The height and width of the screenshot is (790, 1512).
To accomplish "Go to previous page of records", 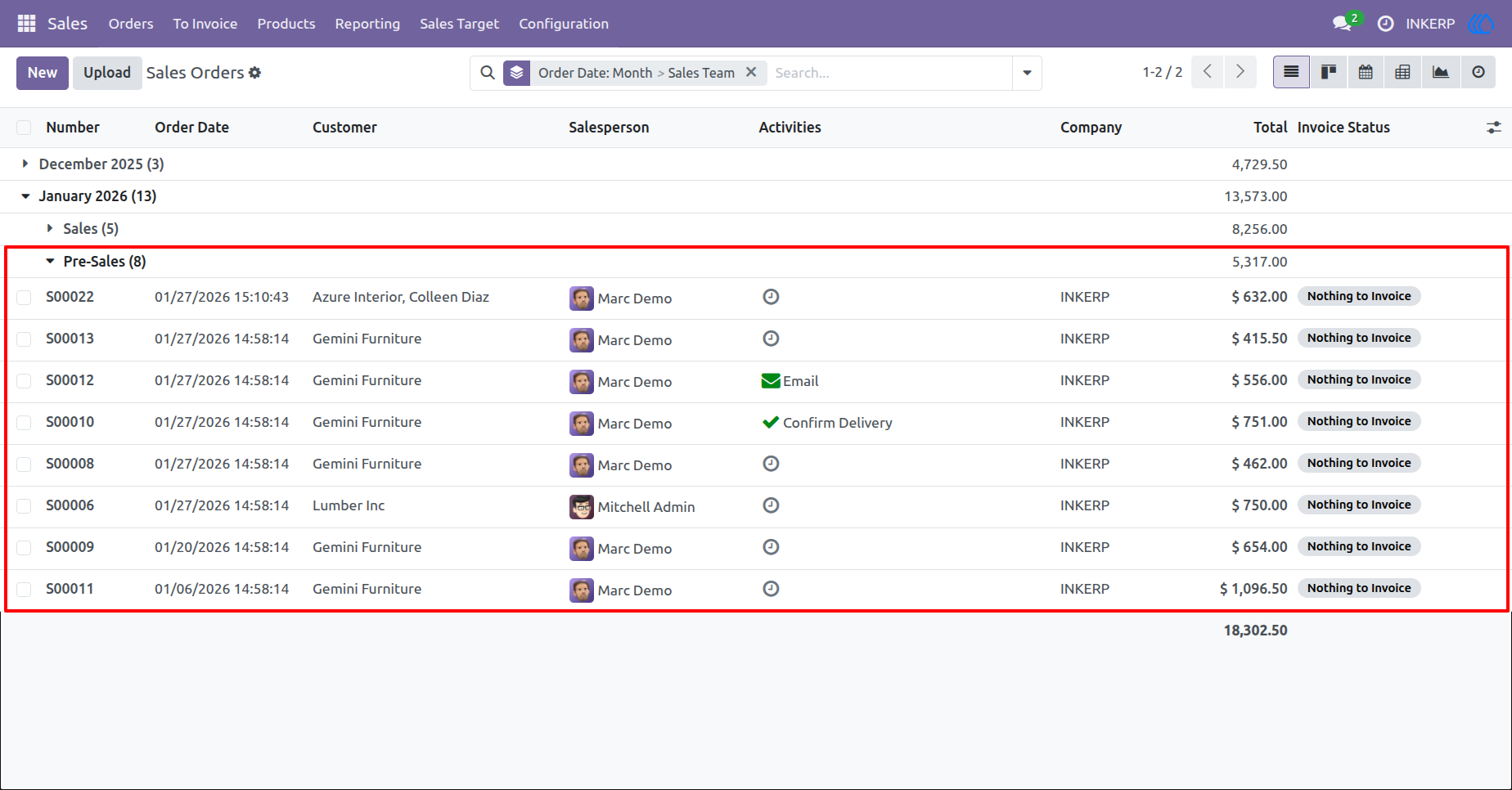I will click(1208, 72).
